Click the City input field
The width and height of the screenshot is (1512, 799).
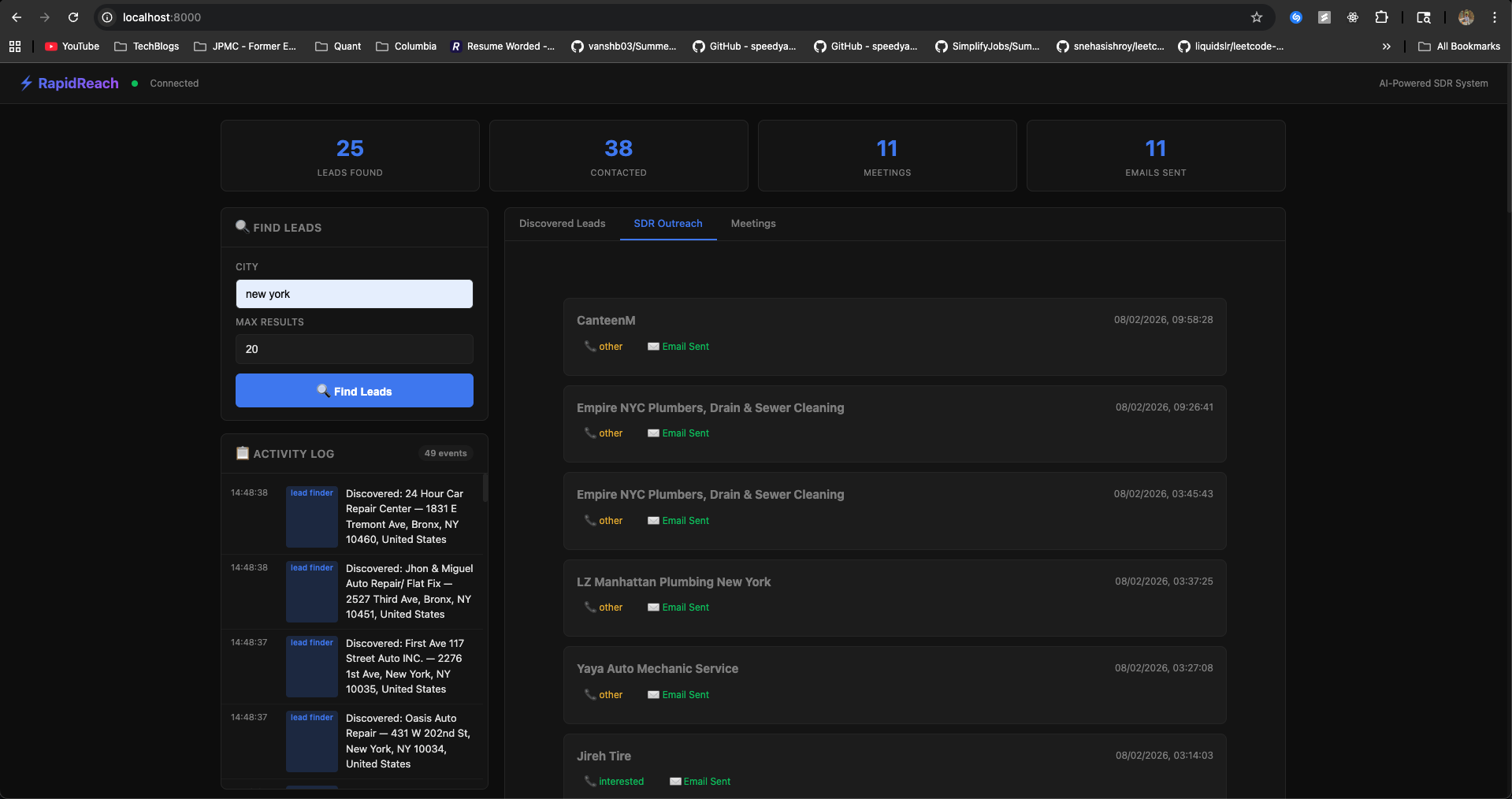355,294
